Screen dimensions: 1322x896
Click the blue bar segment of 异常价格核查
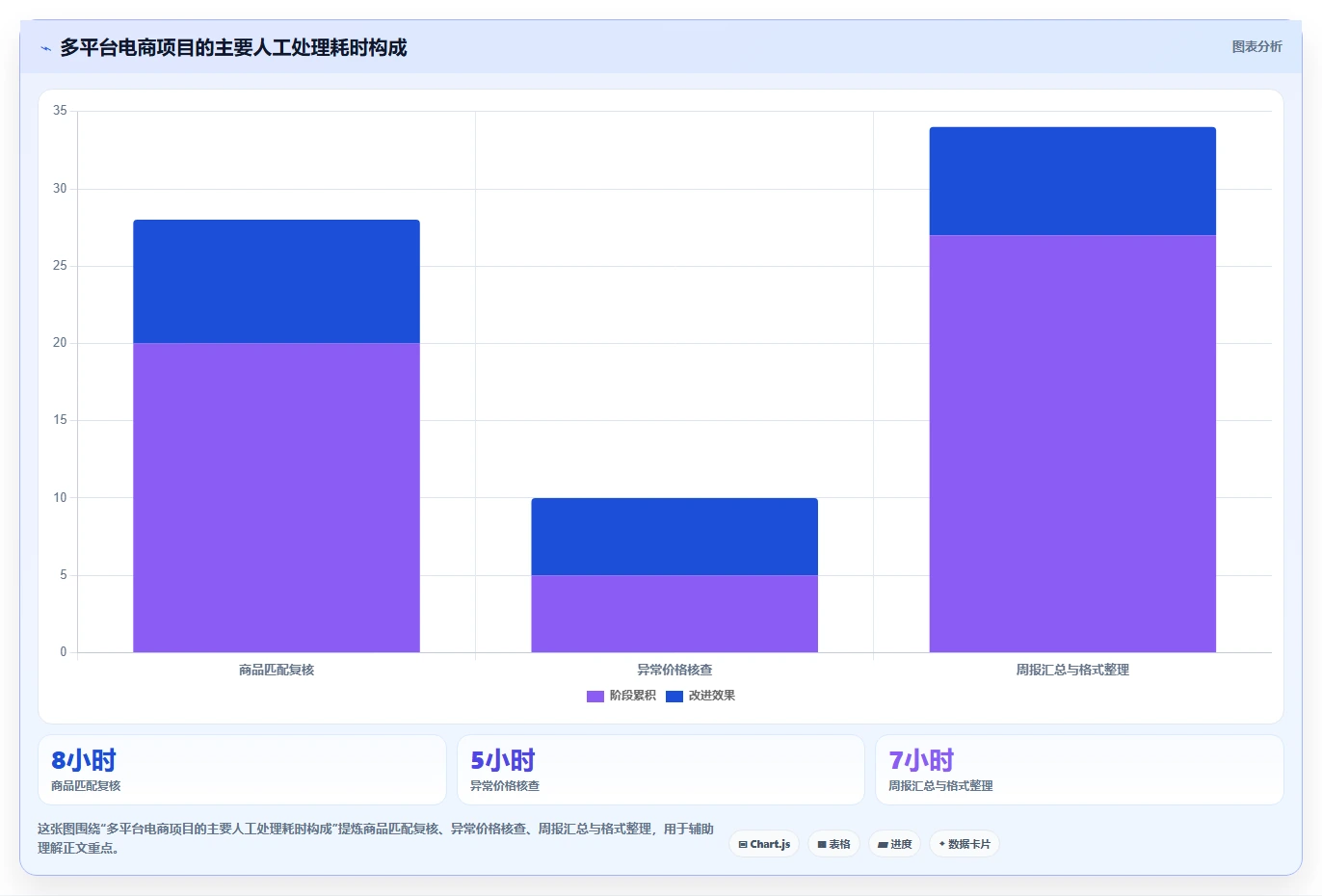point(674,537)
